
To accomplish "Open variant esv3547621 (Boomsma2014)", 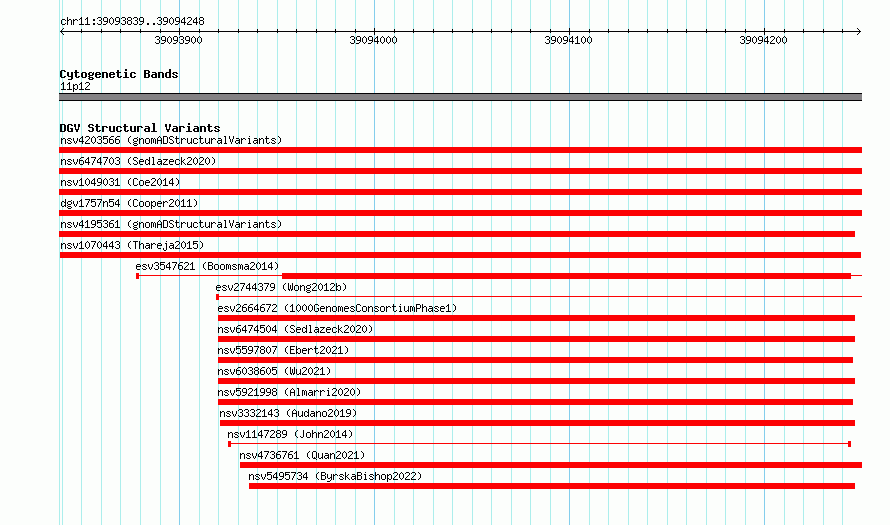I will tap(207, 266).
